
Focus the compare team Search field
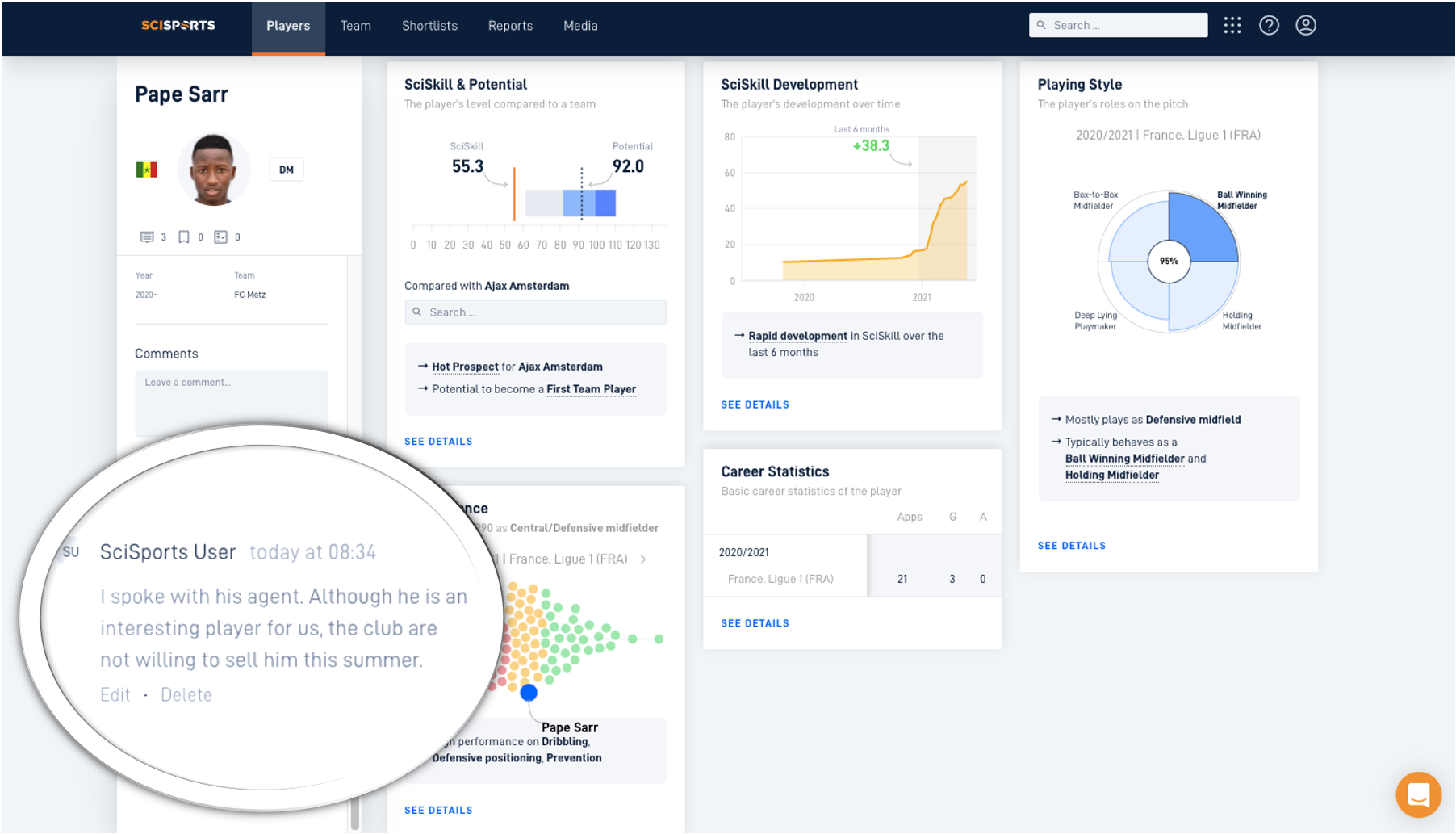pos(535,312)
